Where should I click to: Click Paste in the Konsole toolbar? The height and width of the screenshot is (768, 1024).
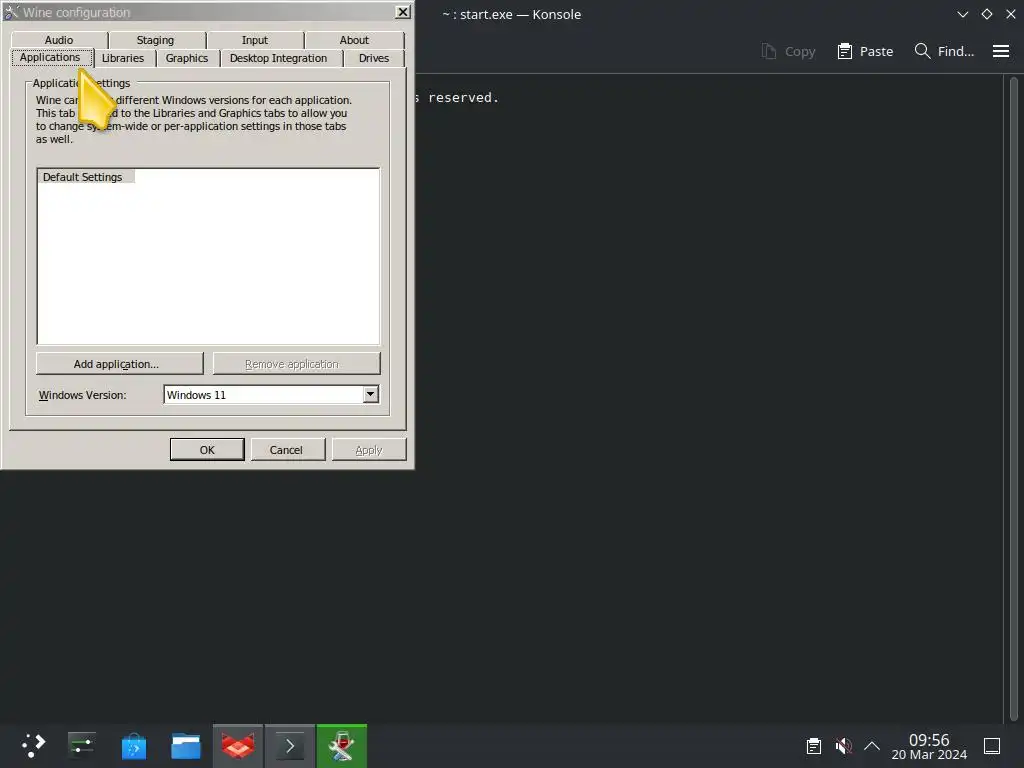(865, 51)
